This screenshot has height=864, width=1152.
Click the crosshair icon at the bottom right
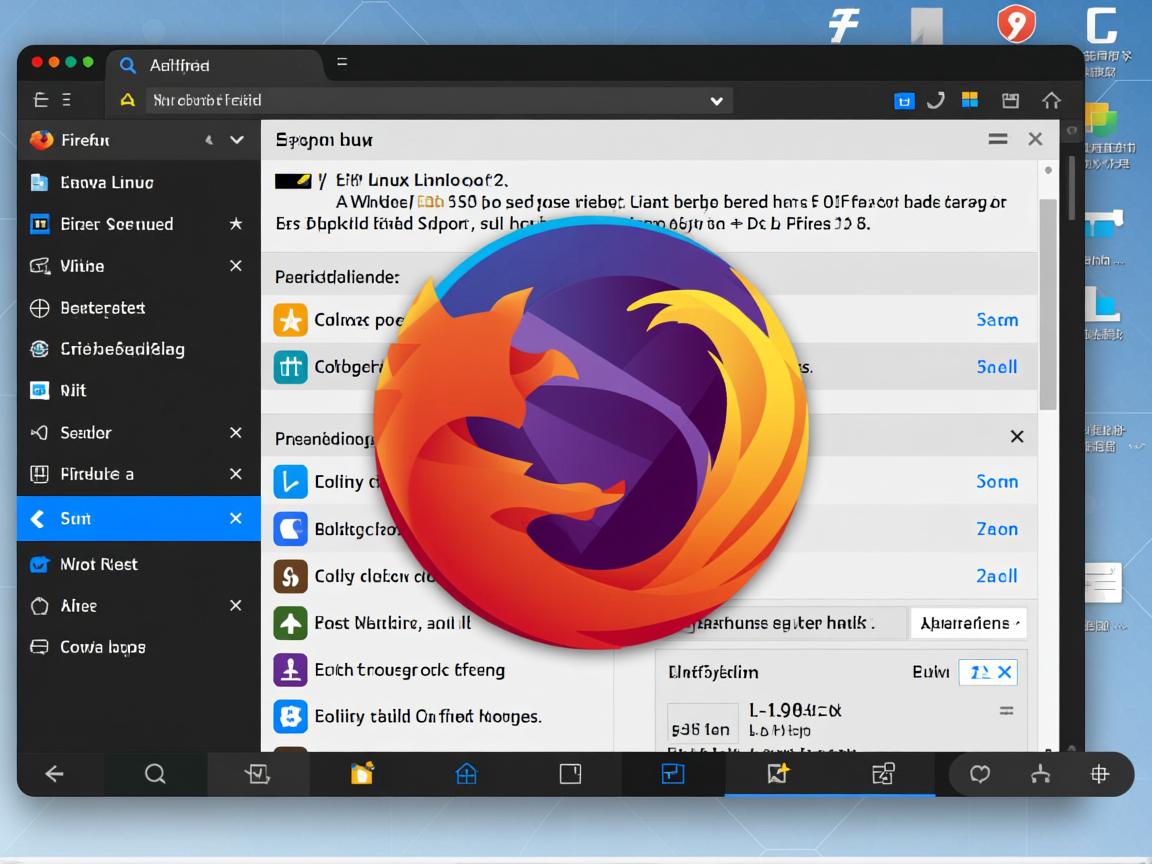(1100, 773)
